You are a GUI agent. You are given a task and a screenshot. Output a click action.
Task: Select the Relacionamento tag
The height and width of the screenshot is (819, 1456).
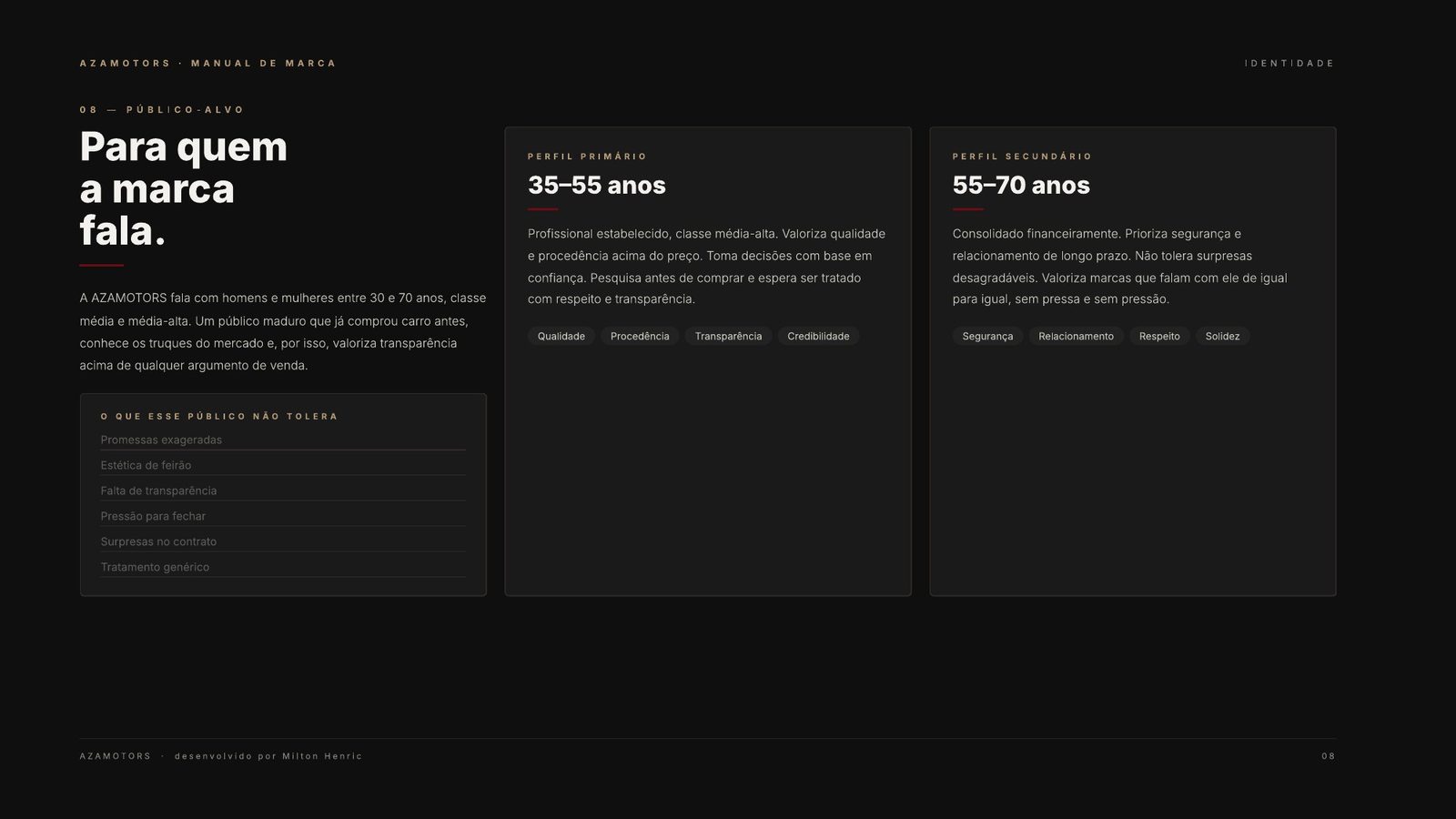[1076, 337]
